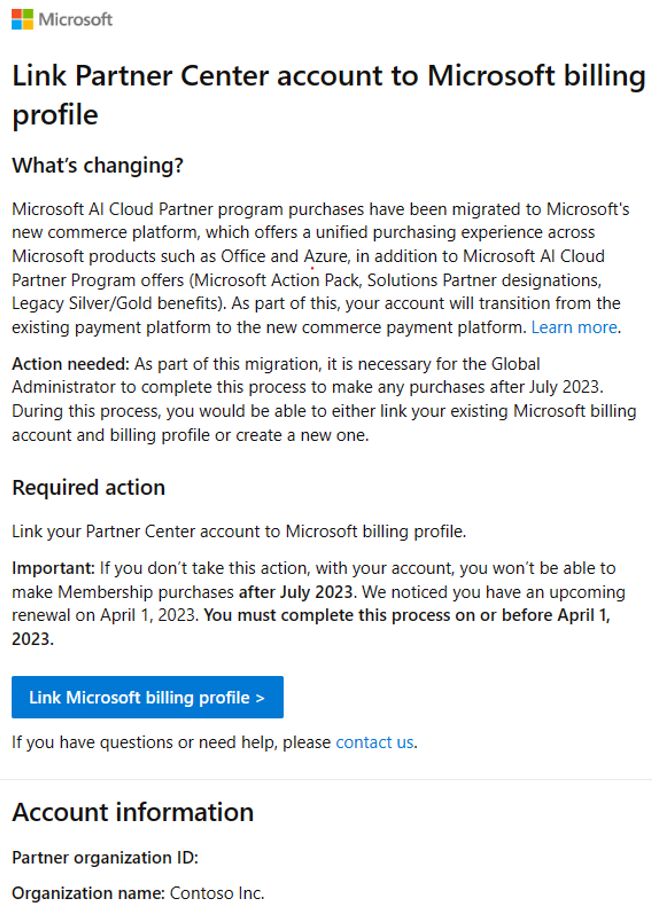Click the divider line above Account information

pos(326,780)
